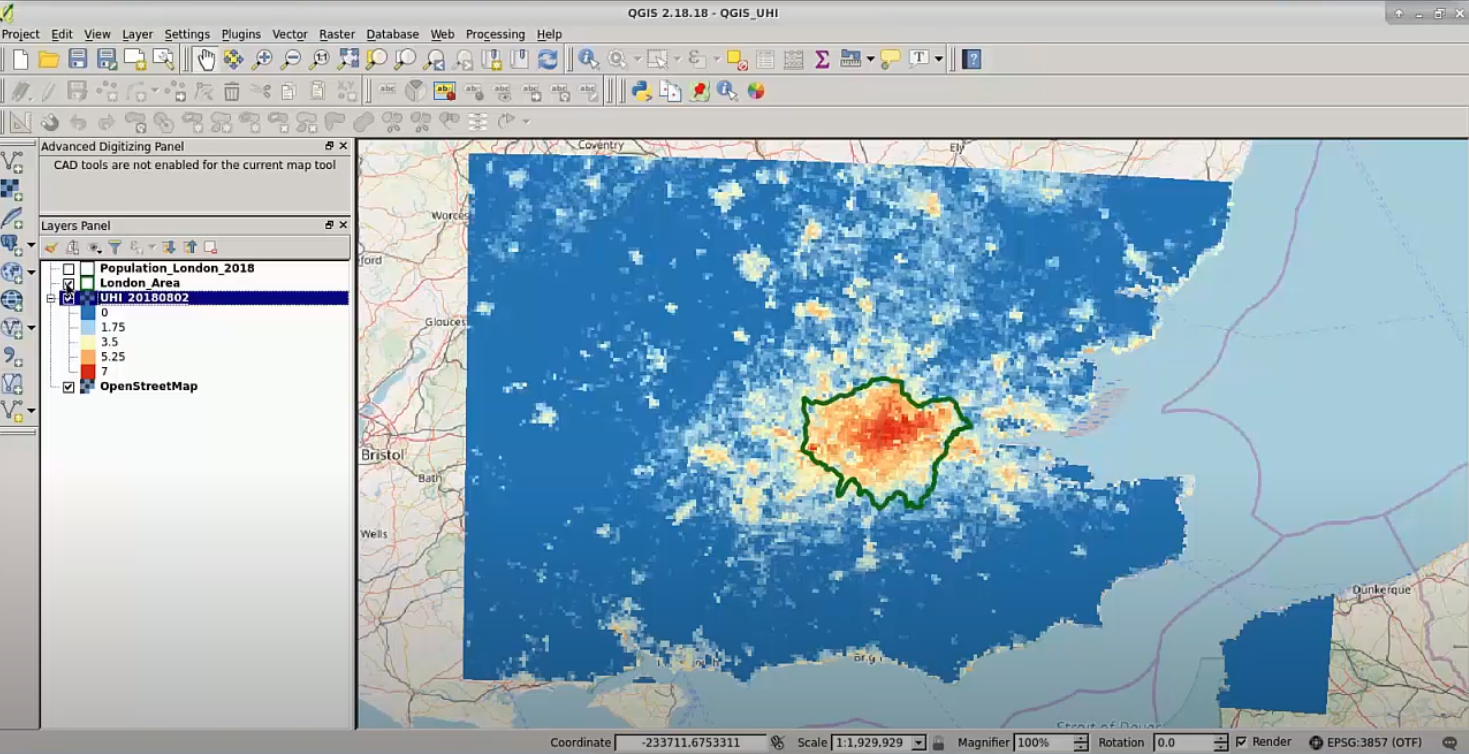The width and height of the screenshot is (1469, 754).
Task: Remove selected layer icon in Layers Panel
Action: [211, 247]
